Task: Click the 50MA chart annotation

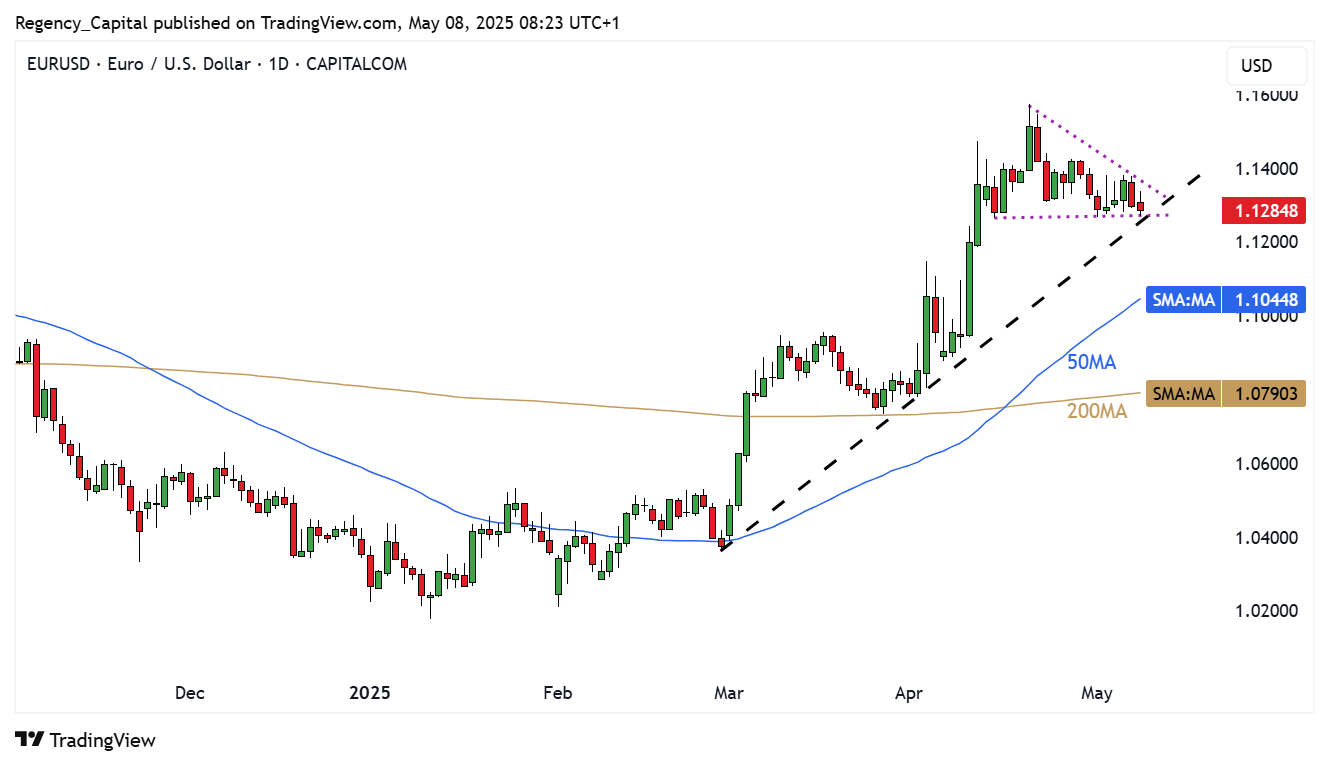Action: [x=1092, y=362]
